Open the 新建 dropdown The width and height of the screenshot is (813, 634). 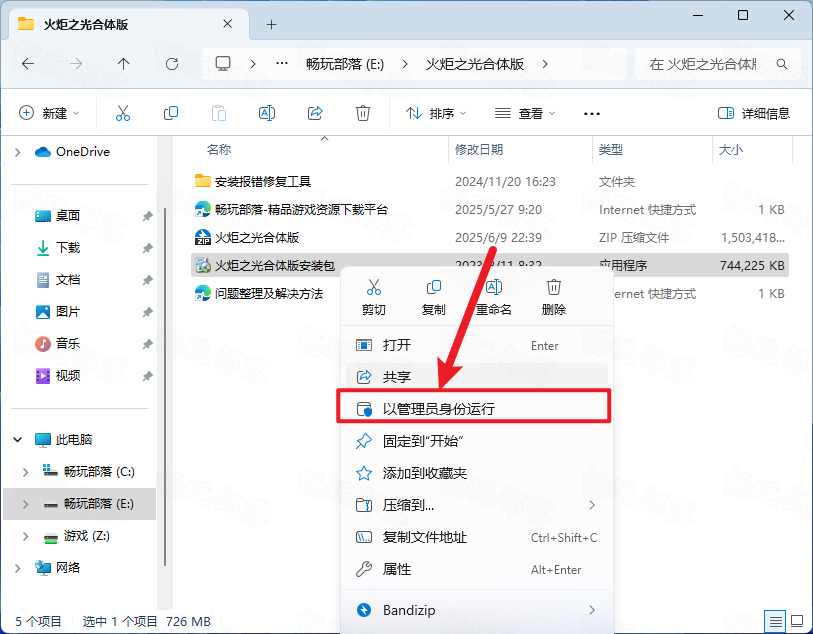(x=49, y=113)
